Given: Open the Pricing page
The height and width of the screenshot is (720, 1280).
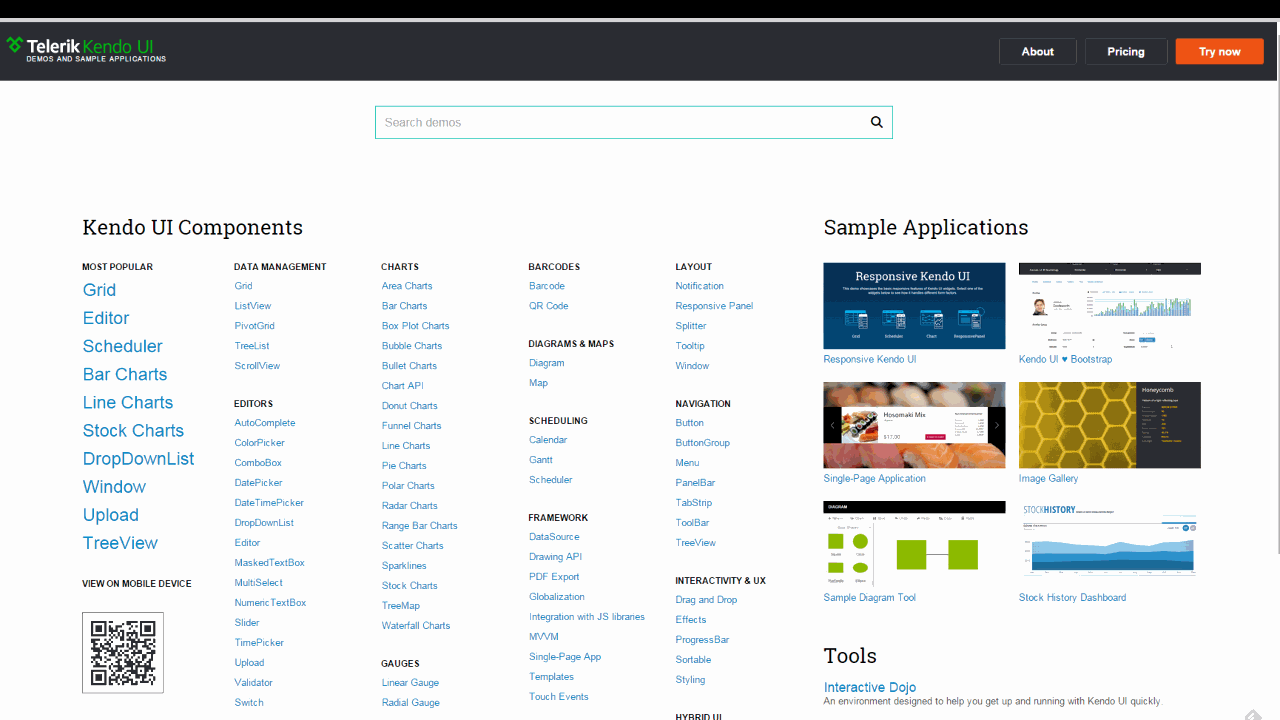Looking at the screenshot, I should [1126, 51].
